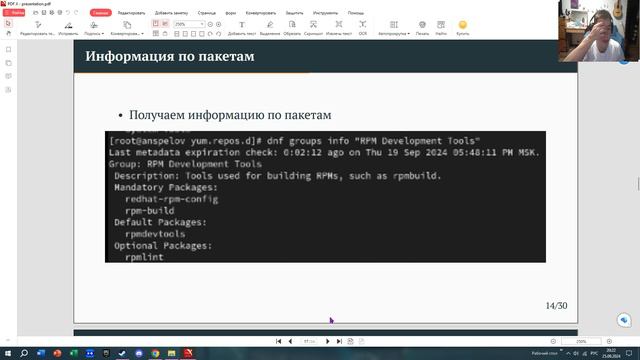640x360 pixels.
Task: Go to the next page
Action: click(x=327, y=341)
